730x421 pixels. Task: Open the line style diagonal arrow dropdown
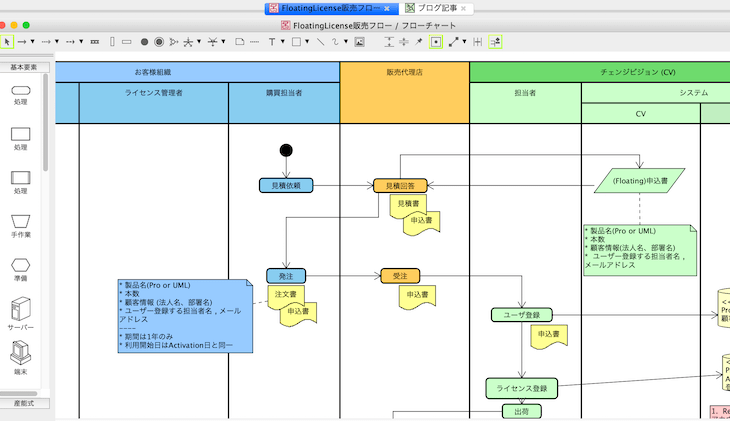click(466, 42)
